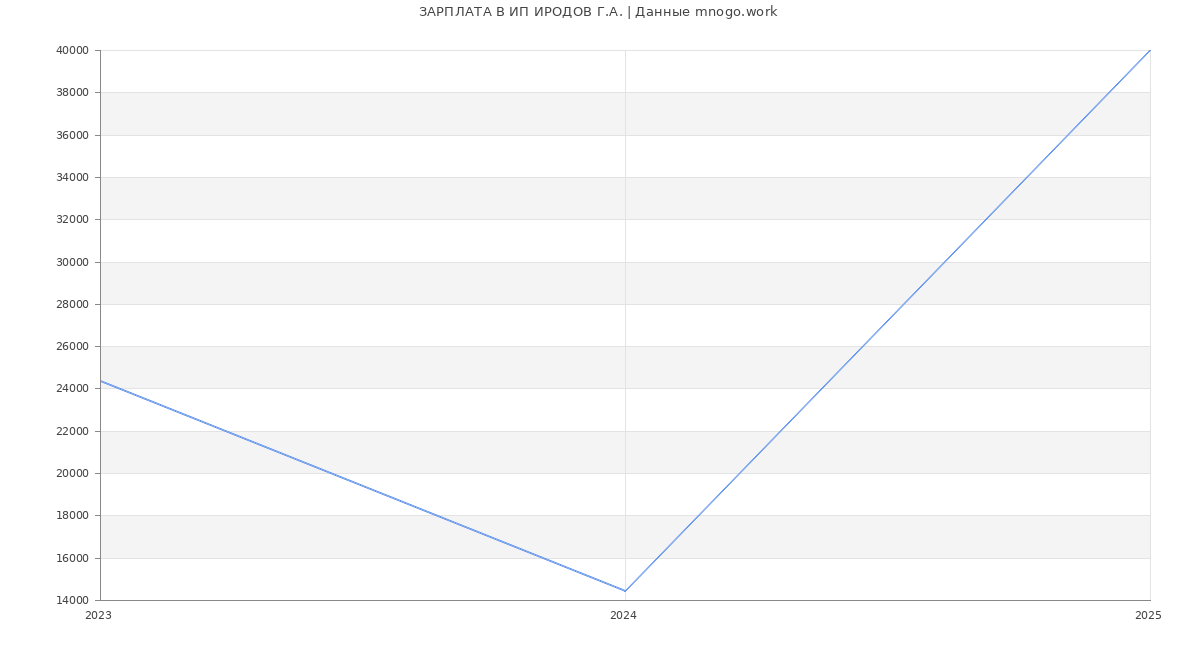Image resolution: width=1200 pixels, height=650 pixels.
Task: Select the 2023 starting data point on the line
Action: point(100,381)
